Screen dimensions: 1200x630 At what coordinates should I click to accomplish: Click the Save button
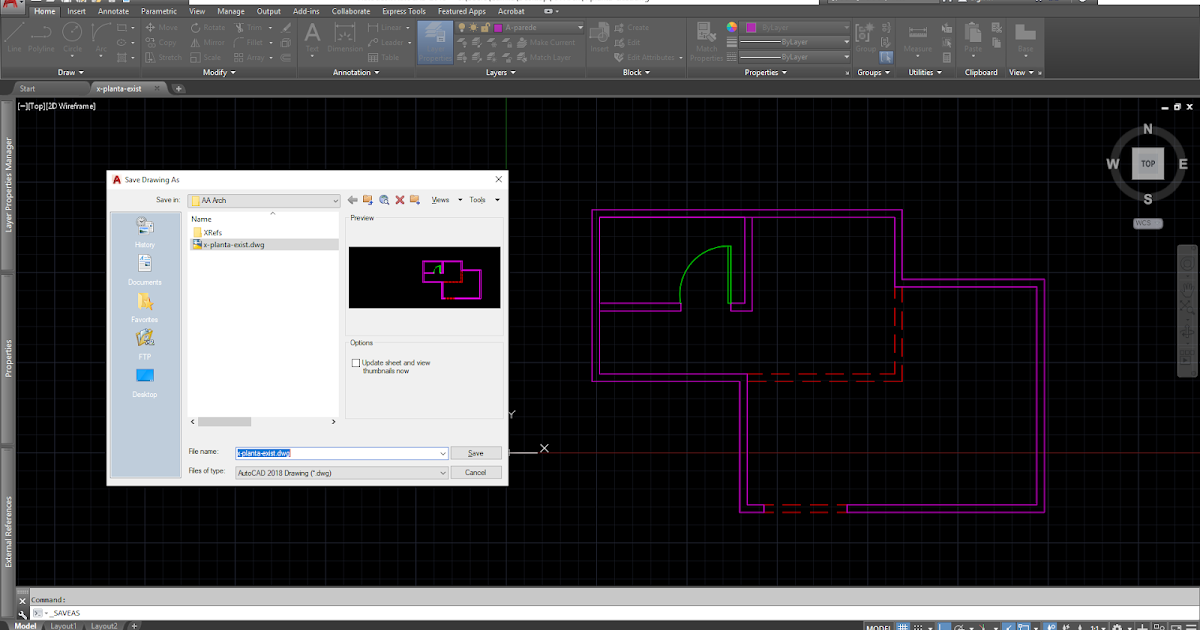click(476, 452)
